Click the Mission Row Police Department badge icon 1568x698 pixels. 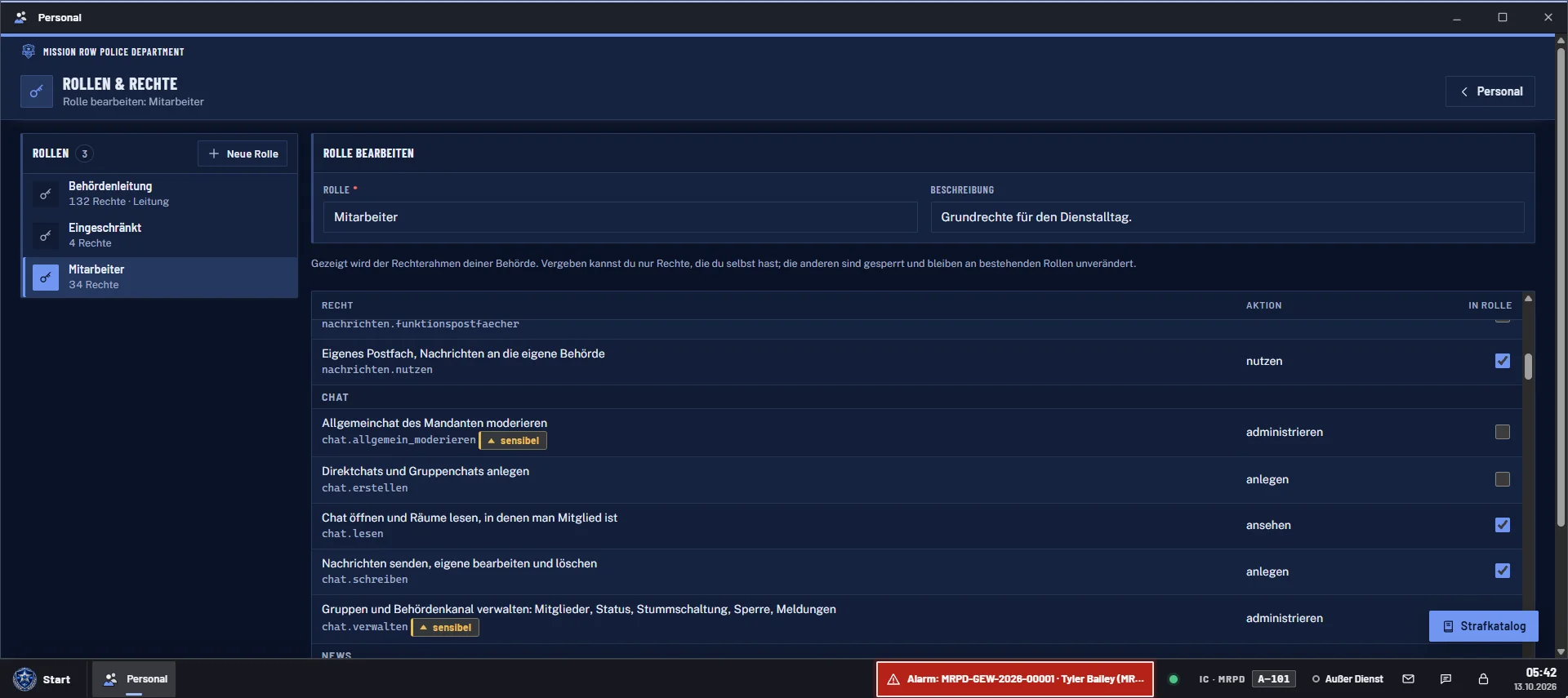[x=29, y=51]
